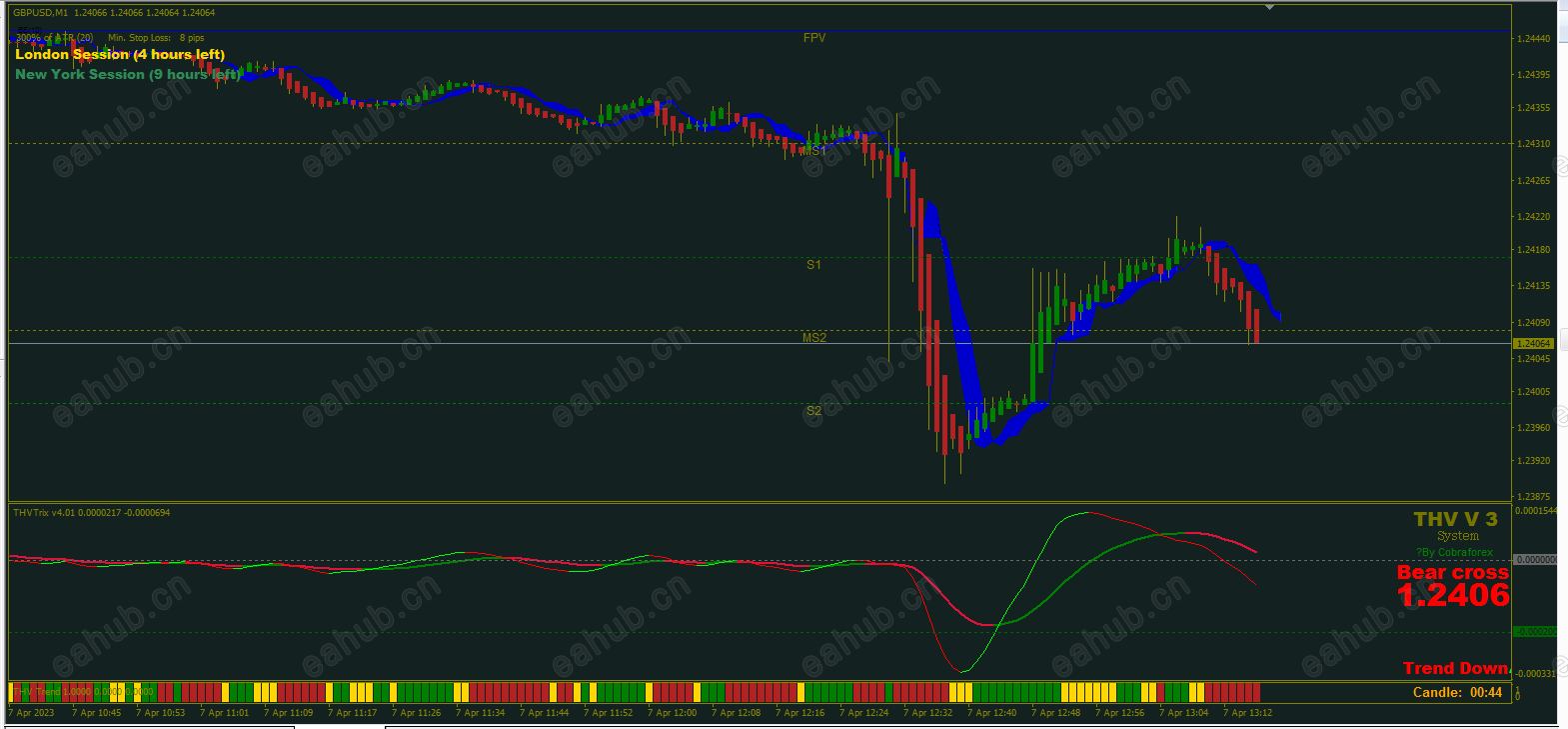Viewport: 1568px width, 729px height.
Task: Click the red Bear cross signal label
Action: 1453,573
